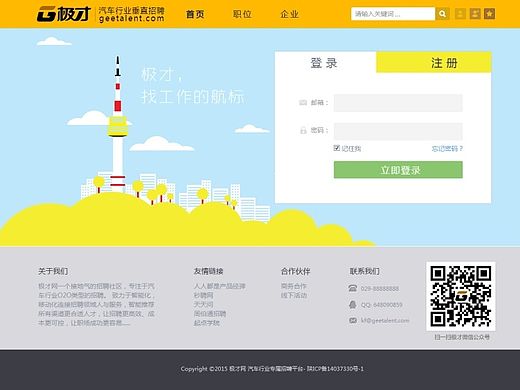520x390 pixels.
Task: Open the 商务合作 partner link
Action: click(x=294, y=286)
